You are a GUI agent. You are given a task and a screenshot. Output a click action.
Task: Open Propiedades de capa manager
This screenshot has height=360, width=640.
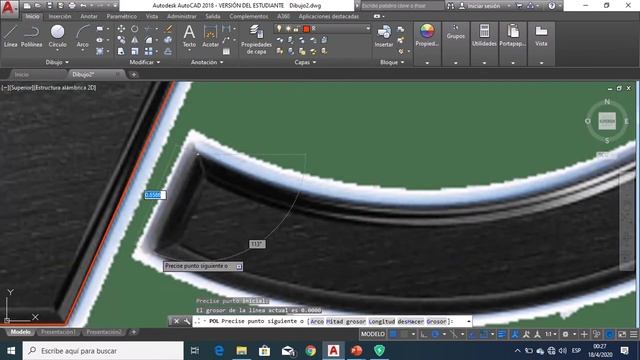[256, 39]
